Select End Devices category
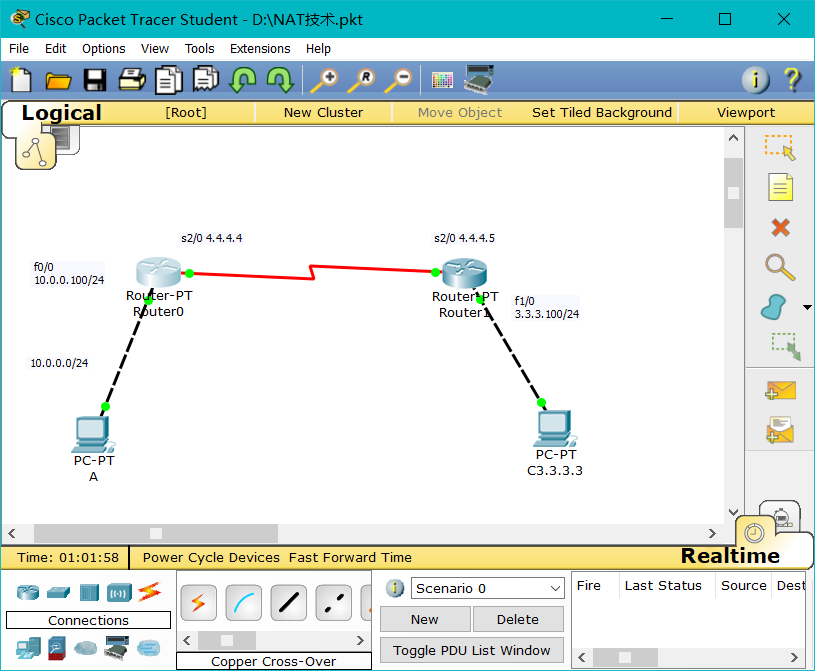This screenshot has height=671, width=815. click(28, 648)
